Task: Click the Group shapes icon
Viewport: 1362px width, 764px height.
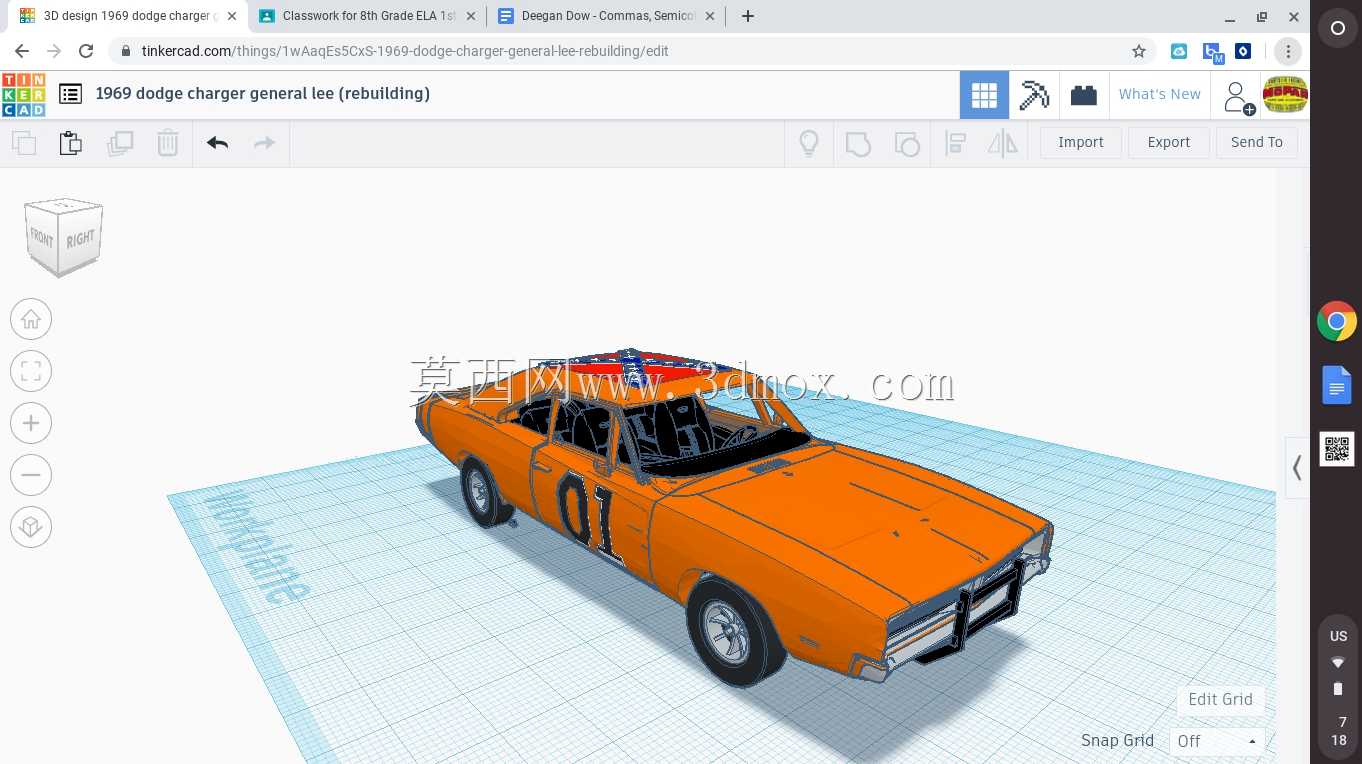Action: [858, 143]
